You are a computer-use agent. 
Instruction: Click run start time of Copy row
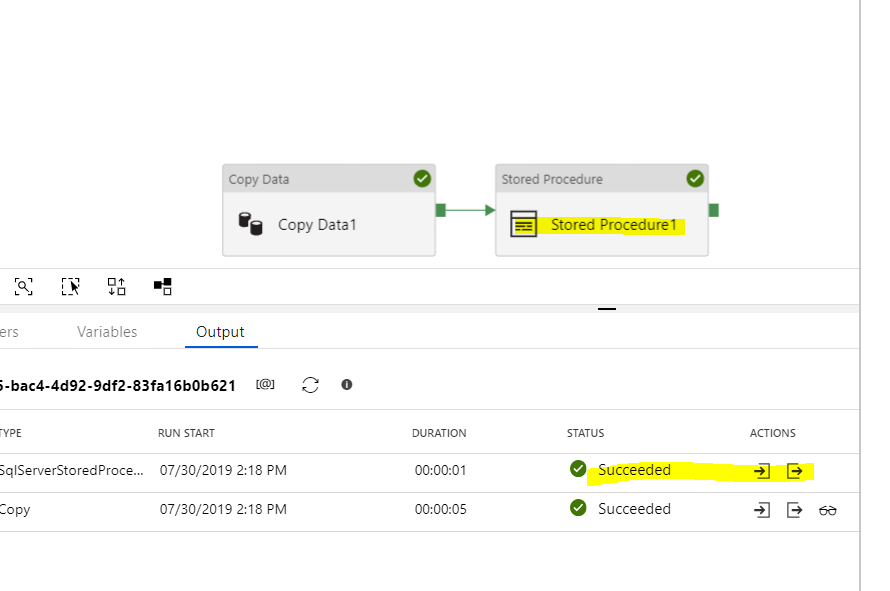coord(223,509)
